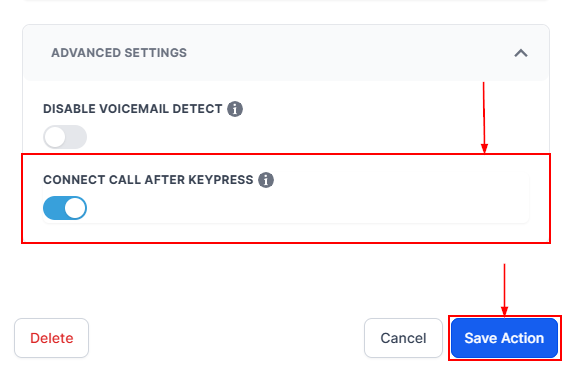Turn off Connect Call After Keypress switch
The height and width of the screenshot is (368, 570).
pos(65,208)
